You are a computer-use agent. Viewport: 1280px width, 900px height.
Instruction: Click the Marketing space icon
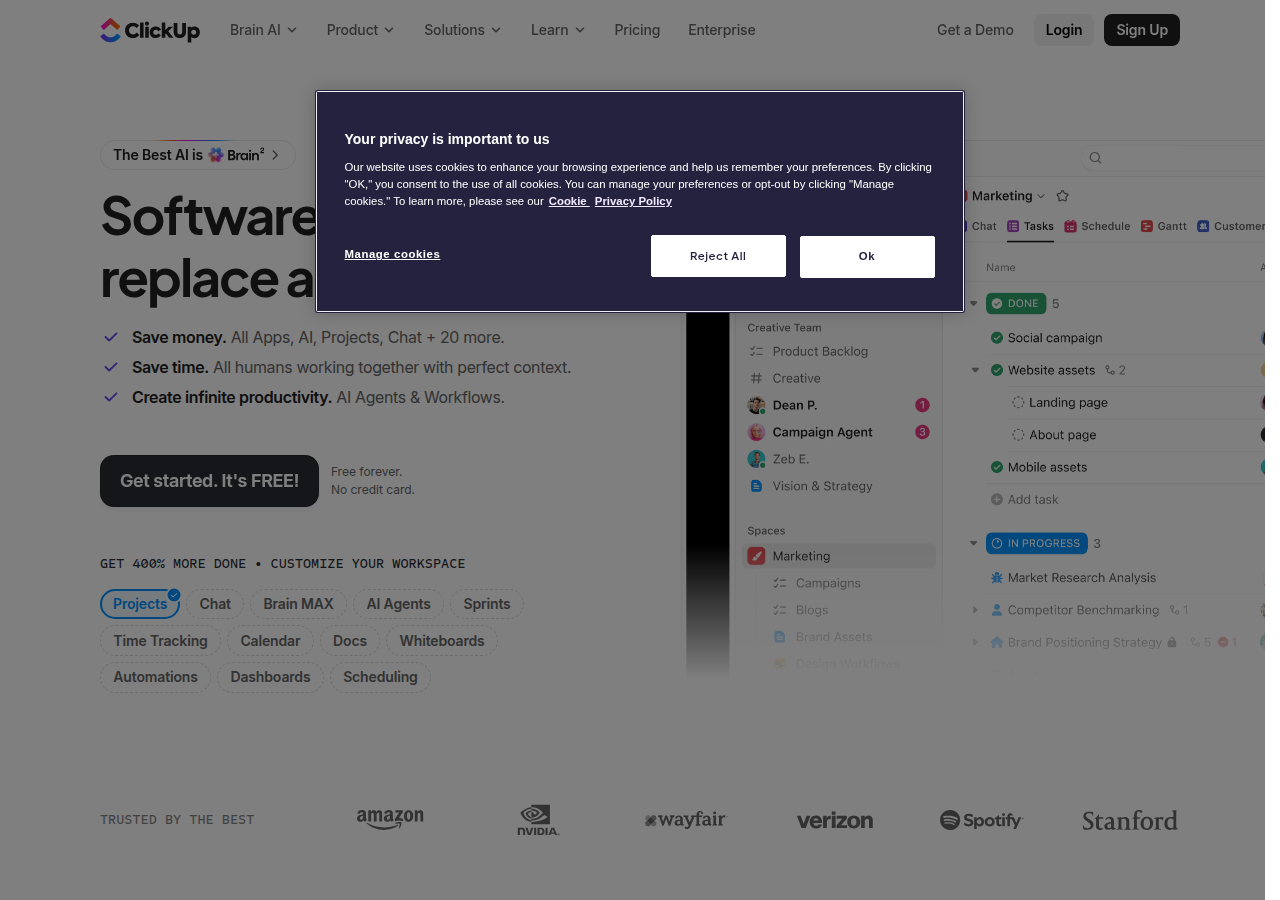tap(756, 556)
